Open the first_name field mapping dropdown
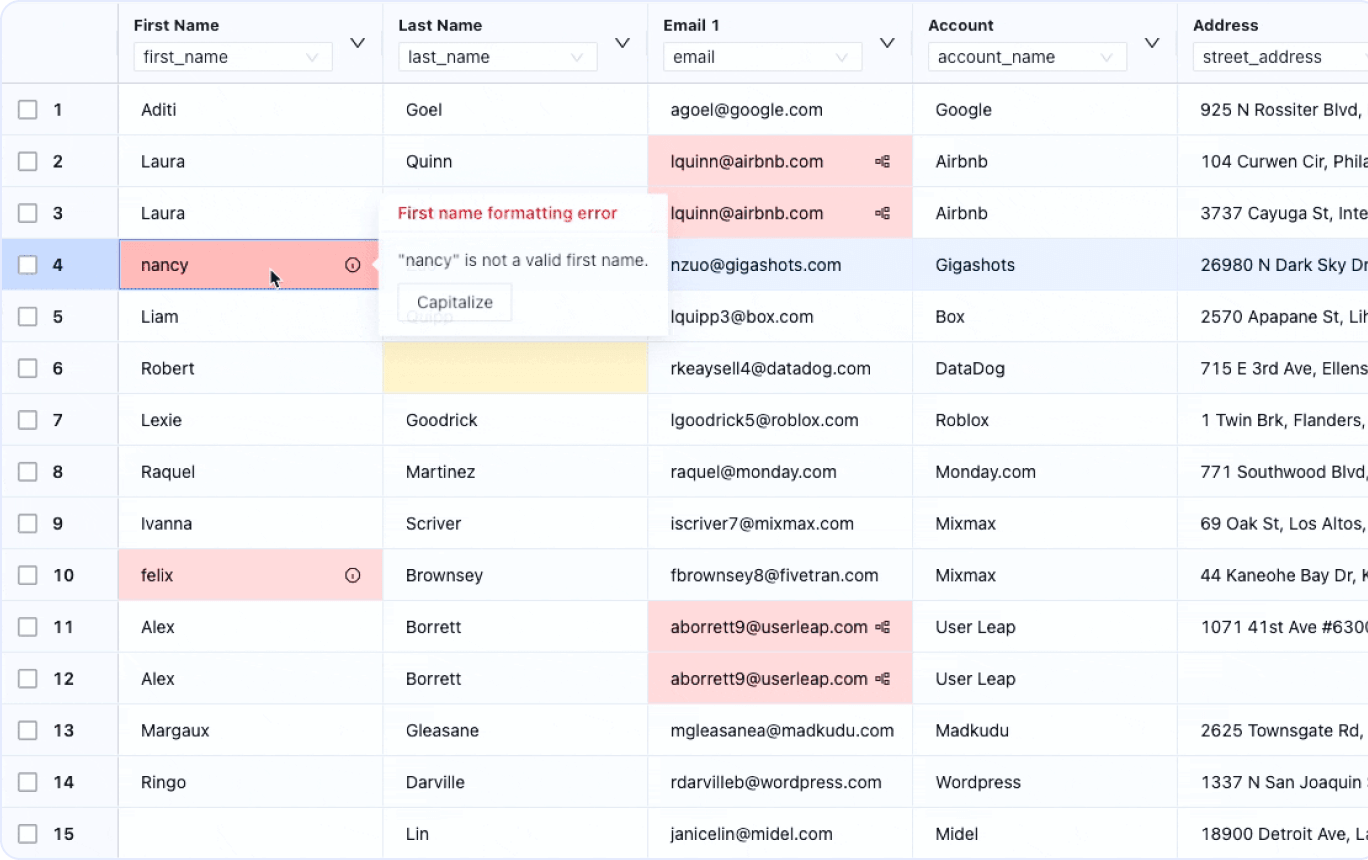 232,57
